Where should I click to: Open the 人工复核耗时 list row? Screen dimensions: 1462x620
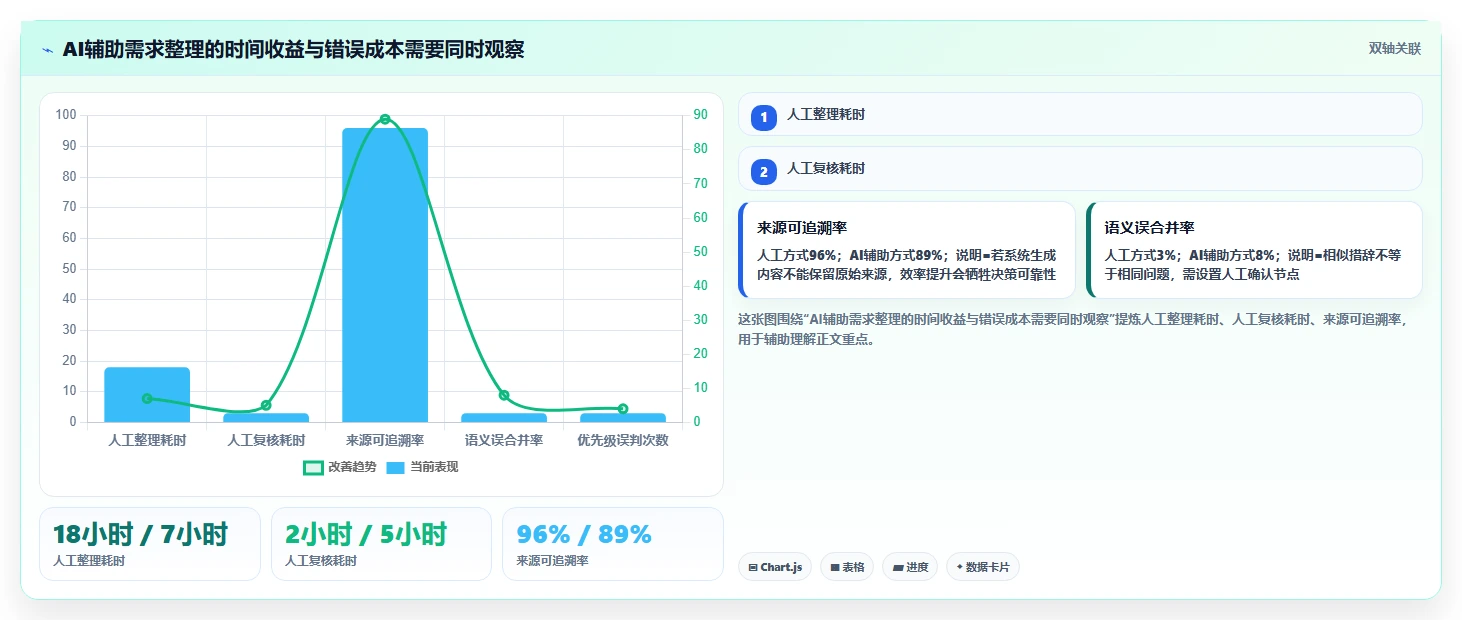click(1080, 169)
